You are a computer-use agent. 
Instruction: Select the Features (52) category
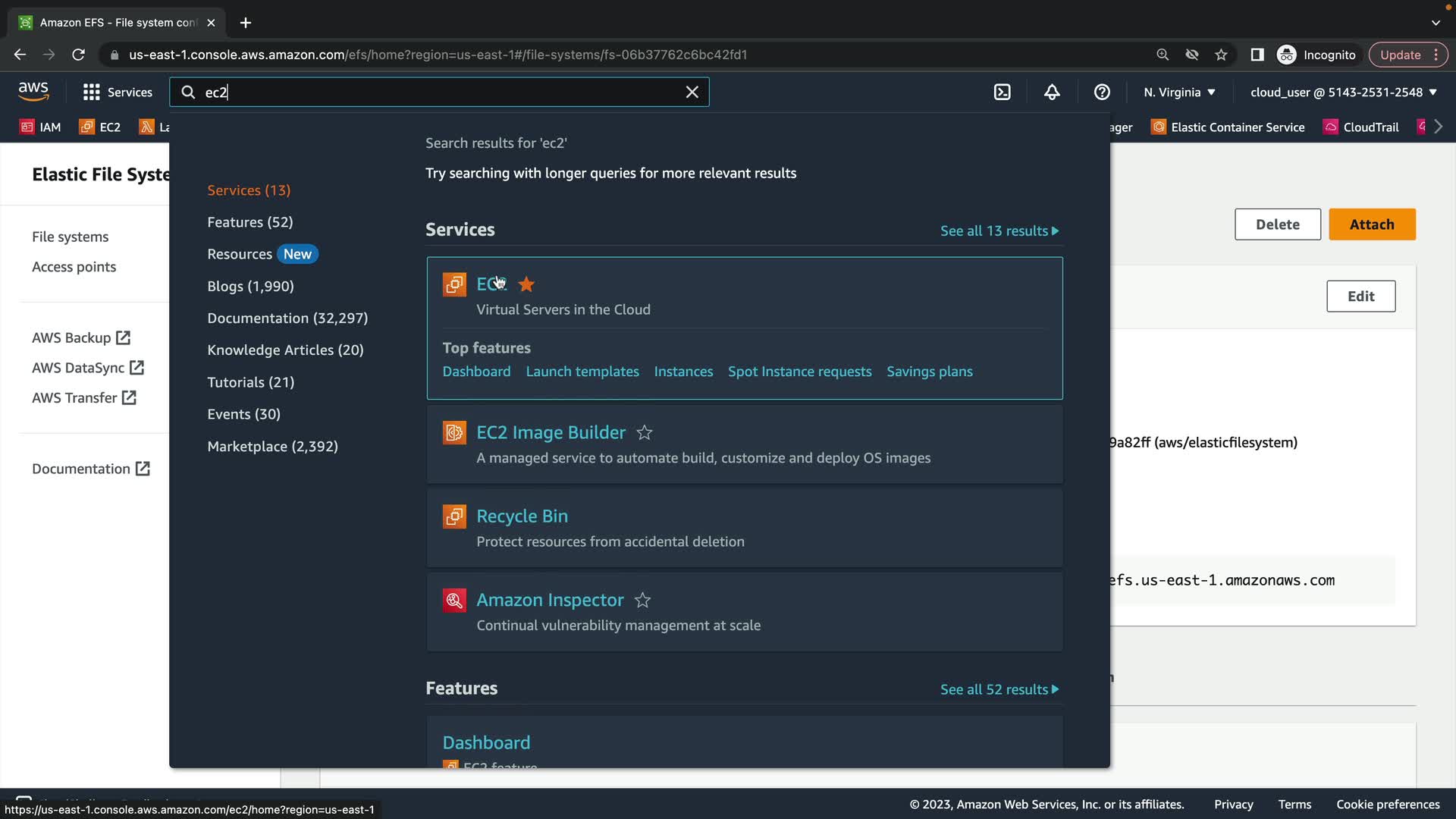tap(249, 222)
